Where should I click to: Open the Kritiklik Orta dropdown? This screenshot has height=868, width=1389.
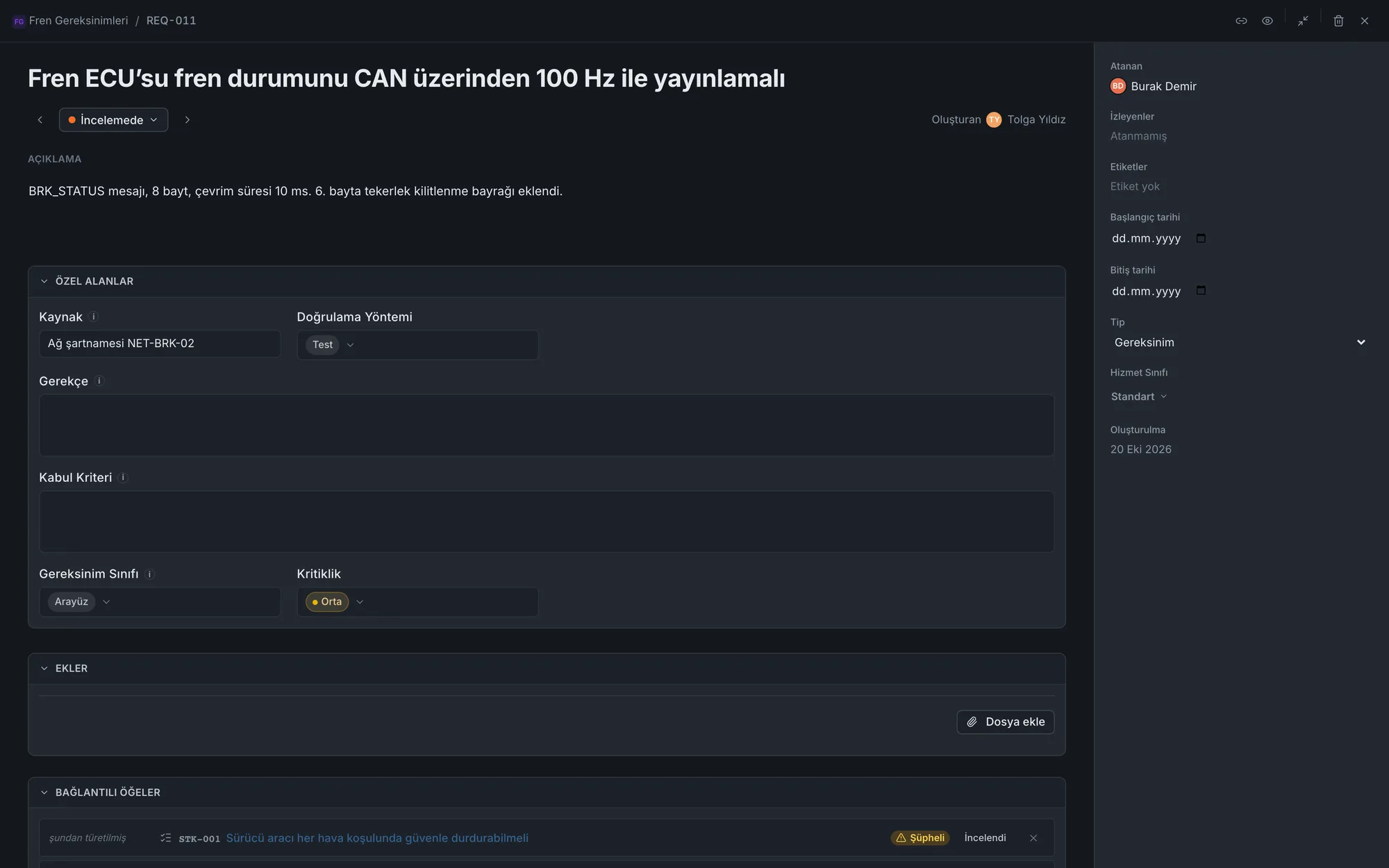pyautogui.click(x=417, y=602)
